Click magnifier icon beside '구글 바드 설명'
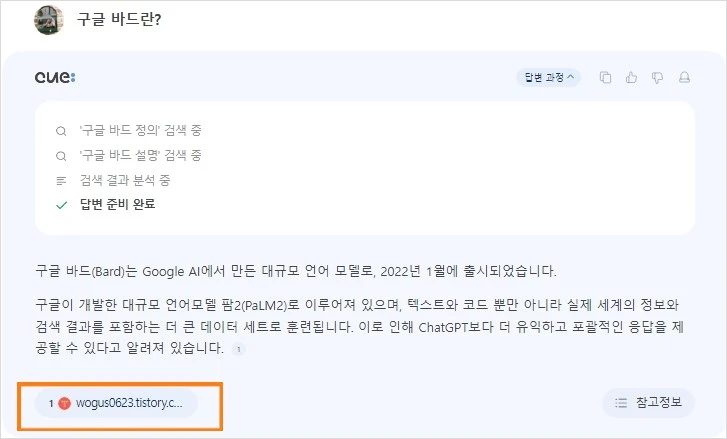This screenshot has width=727, height=439. [61, 156]
